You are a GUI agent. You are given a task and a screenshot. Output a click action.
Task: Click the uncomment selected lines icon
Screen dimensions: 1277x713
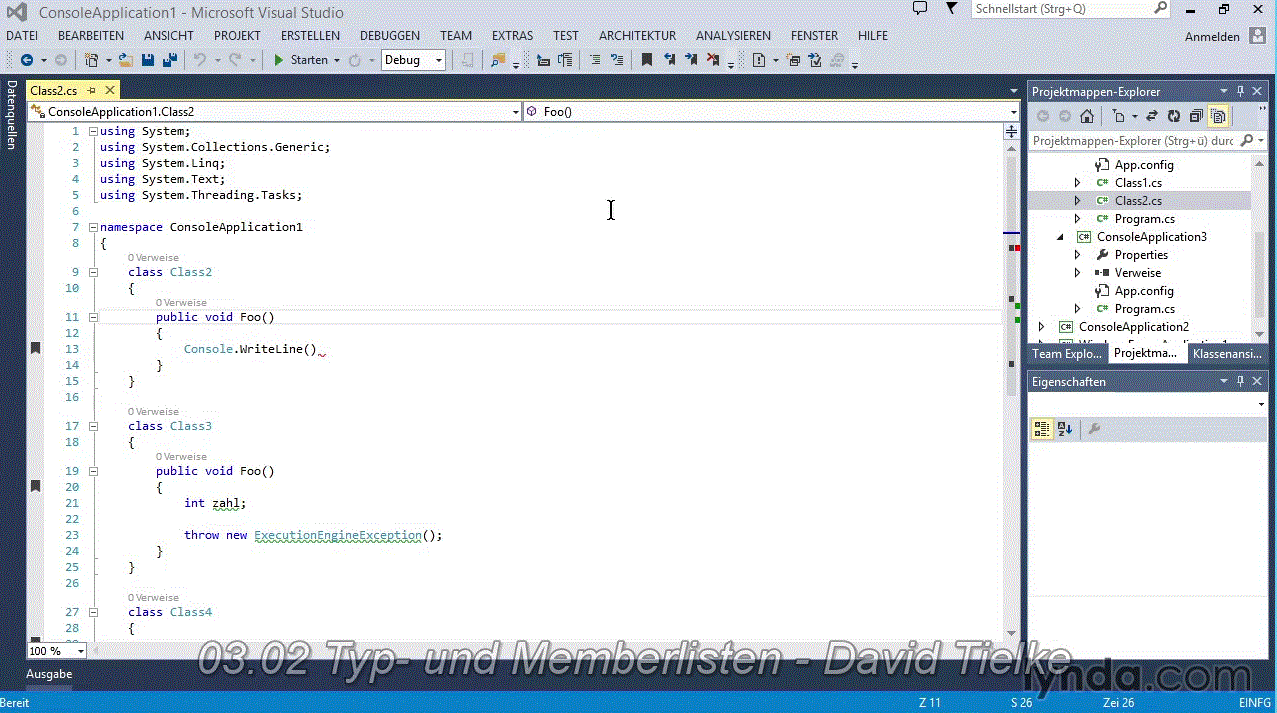pos(616,60)
